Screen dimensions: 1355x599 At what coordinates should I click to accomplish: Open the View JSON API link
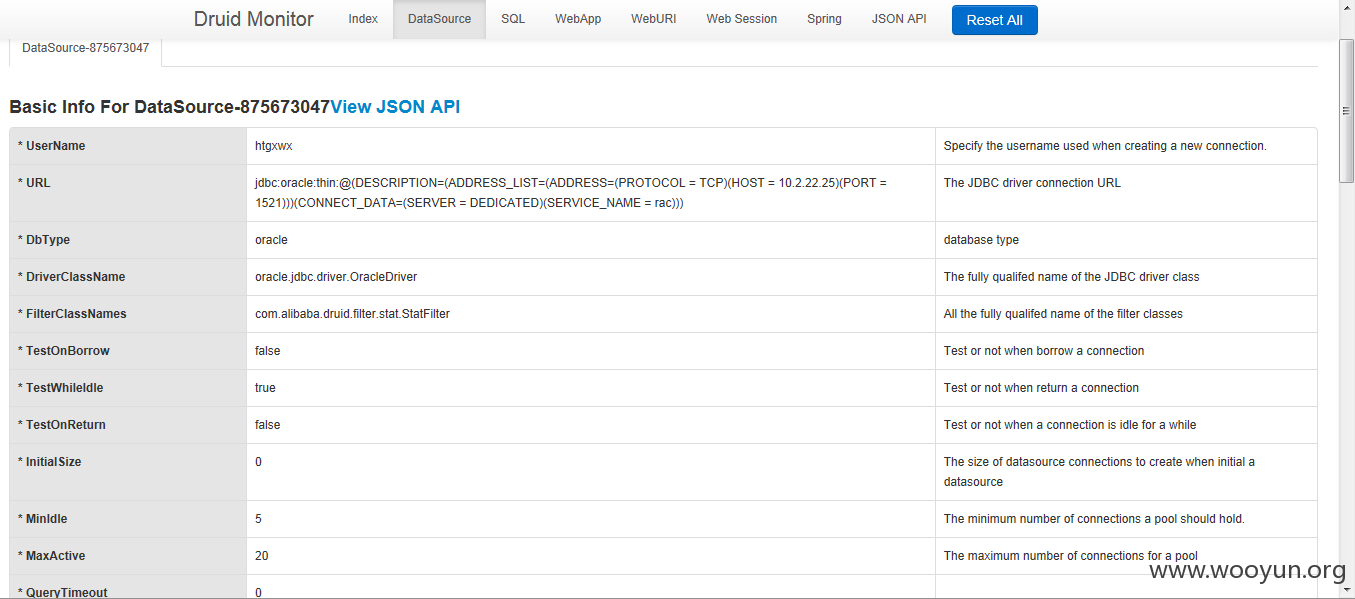[395, 107]
